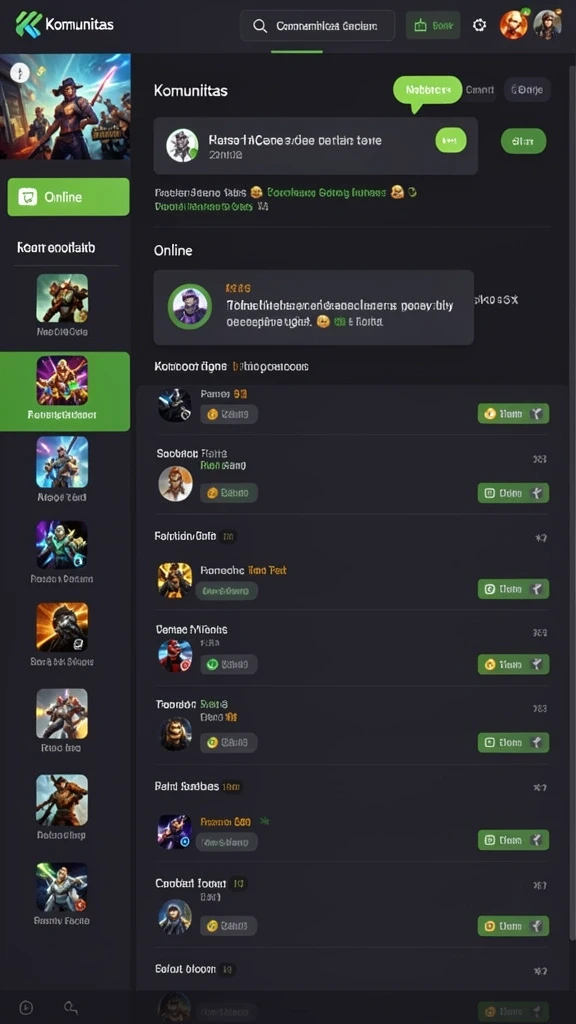Open the orange profile avatar in header
Image resolution: width=576 pixels, height=1024 pixels.
[x=513, y=25]
